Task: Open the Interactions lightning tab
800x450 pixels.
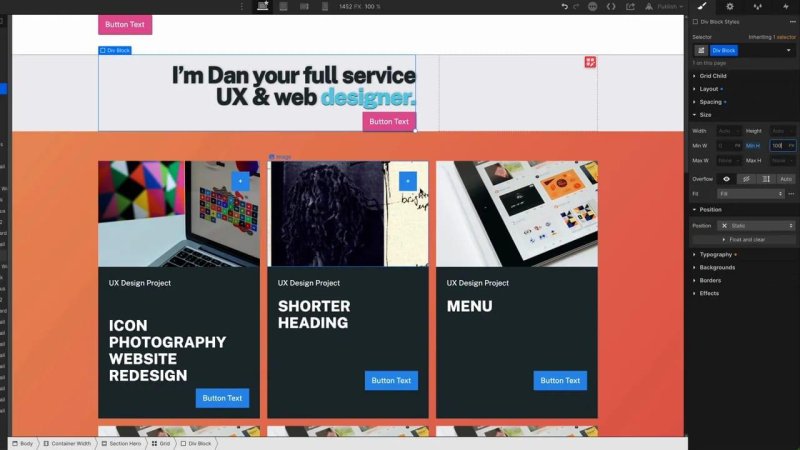Action: [786, 6]
